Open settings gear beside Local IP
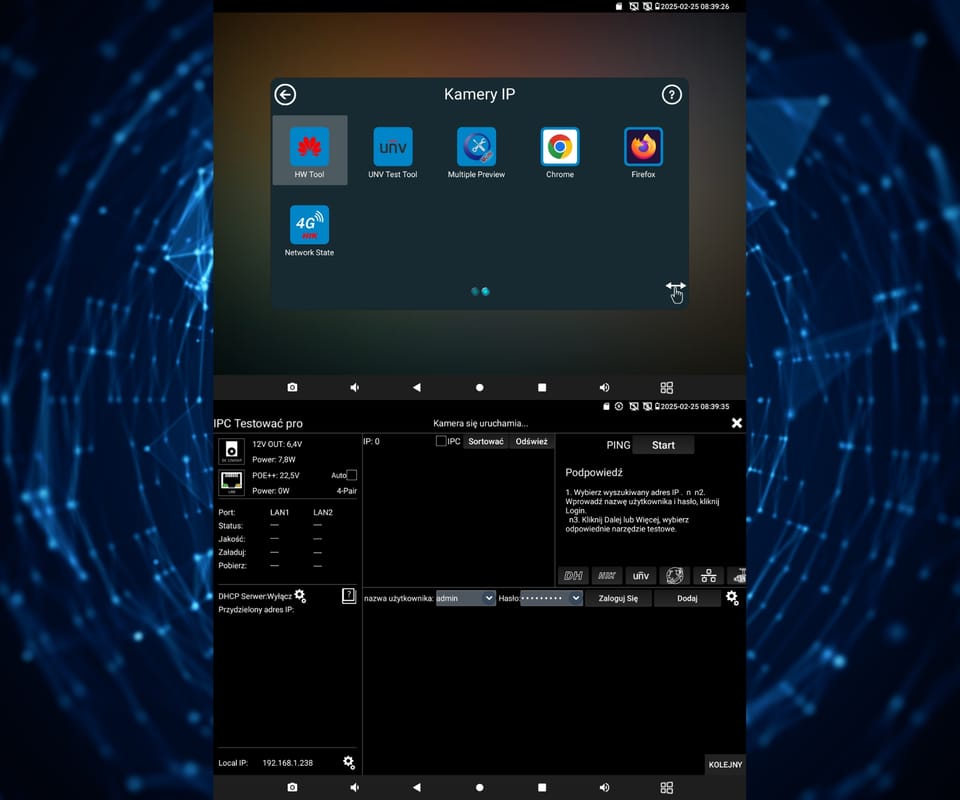Image resolution: width=960 pixels, height=800 pixels. coord(349,762)
